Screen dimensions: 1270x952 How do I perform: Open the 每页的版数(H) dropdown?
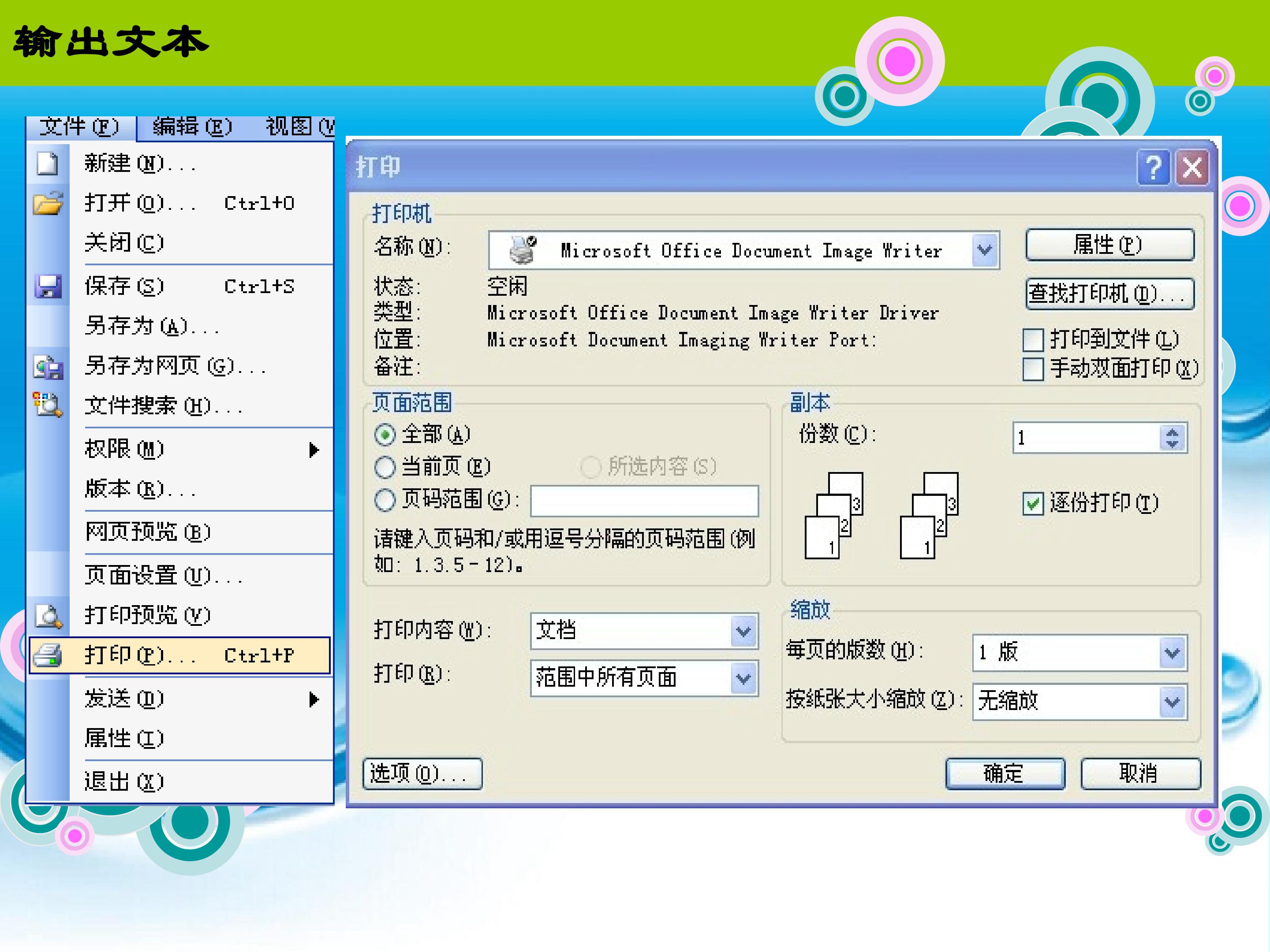1173,653
